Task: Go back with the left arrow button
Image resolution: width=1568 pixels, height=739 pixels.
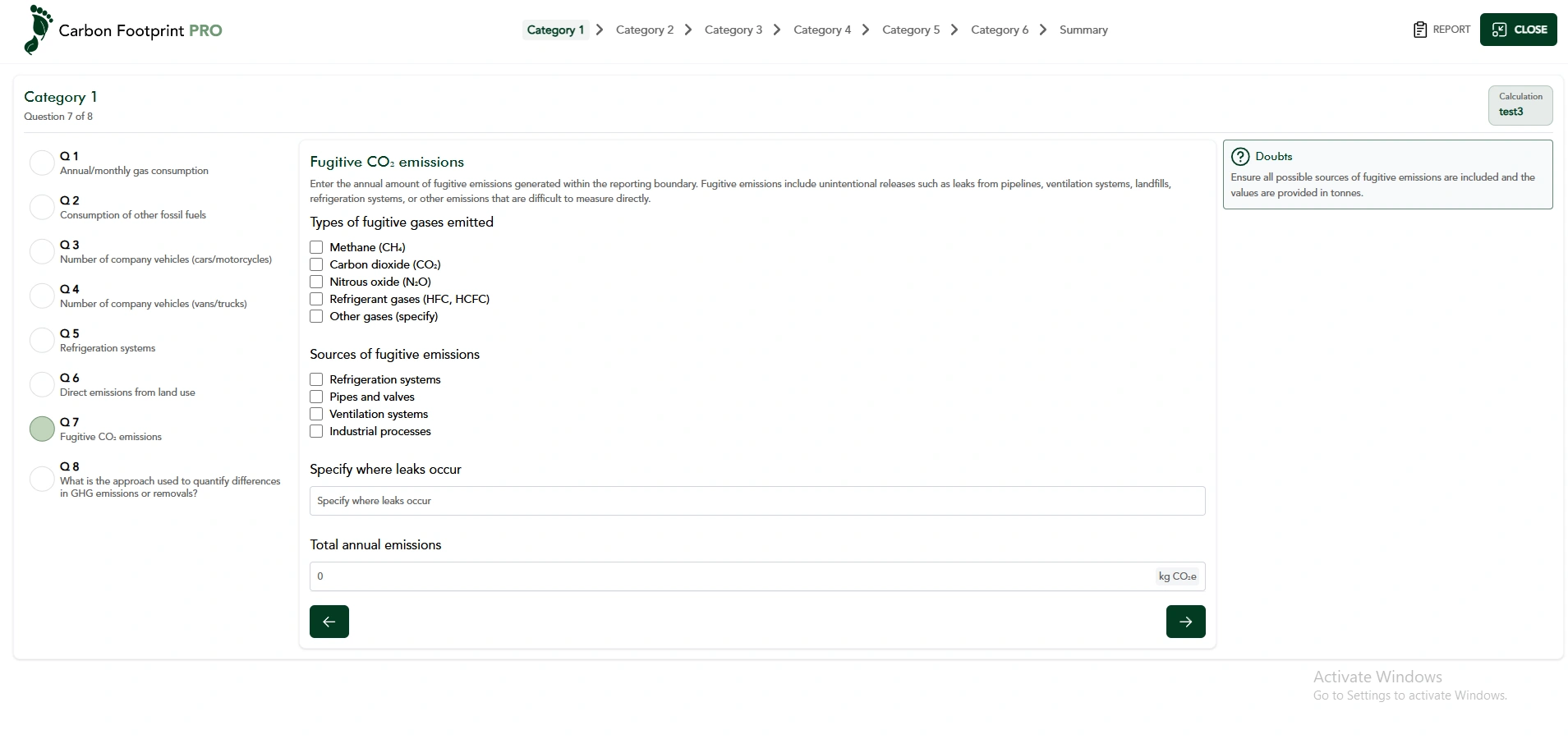Action: tap(329, 622)
